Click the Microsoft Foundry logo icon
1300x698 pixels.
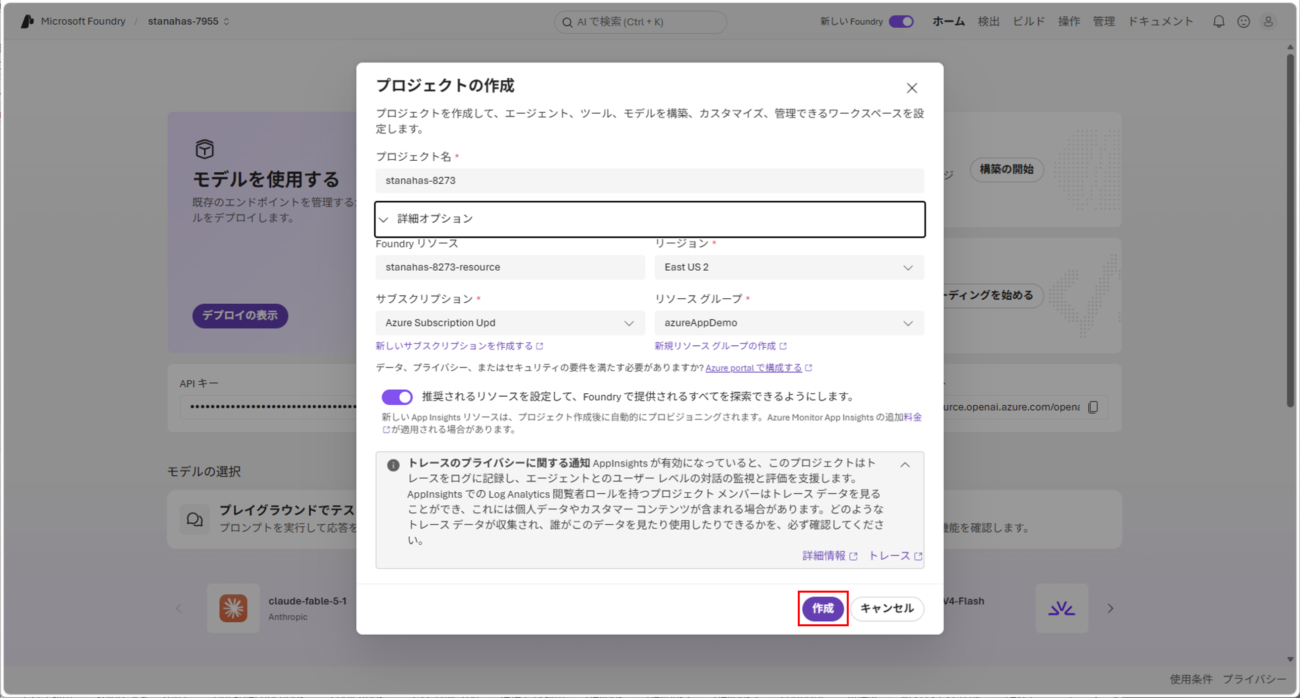(x=27, y=21)
